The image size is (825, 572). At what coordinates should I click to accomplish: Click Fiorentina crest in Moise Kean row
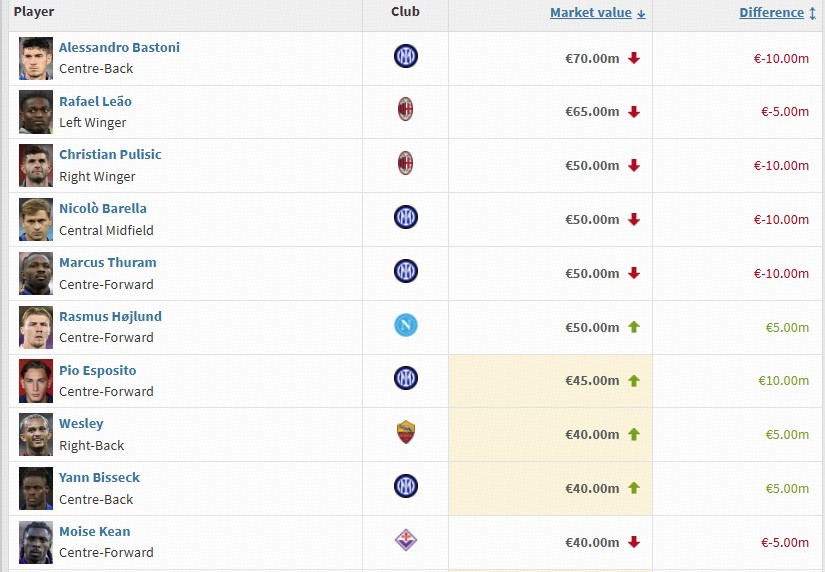406,541
